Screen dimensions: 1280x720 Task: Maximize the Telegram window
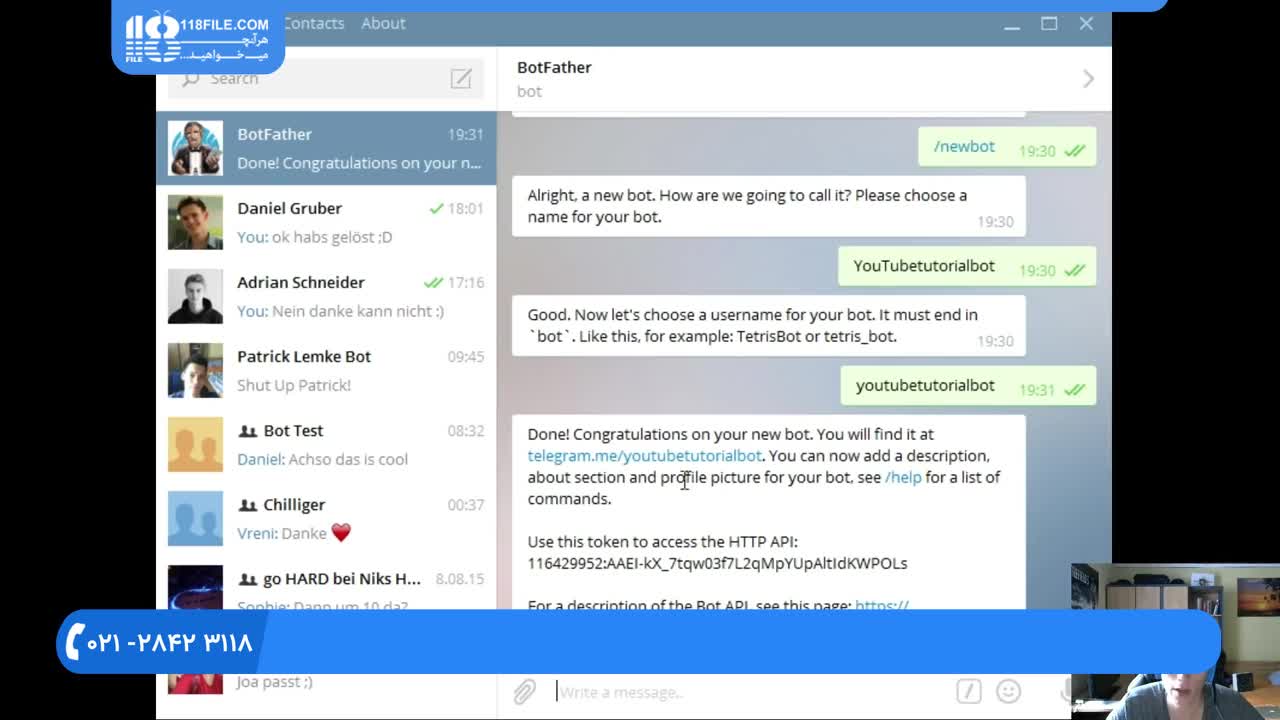[x=1049, y=23]
